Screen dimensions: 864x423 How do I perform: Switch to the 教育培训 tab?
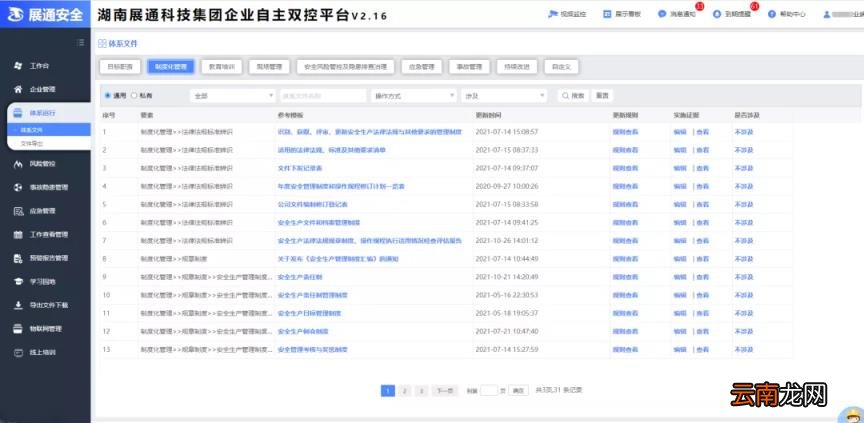(222, 67)
